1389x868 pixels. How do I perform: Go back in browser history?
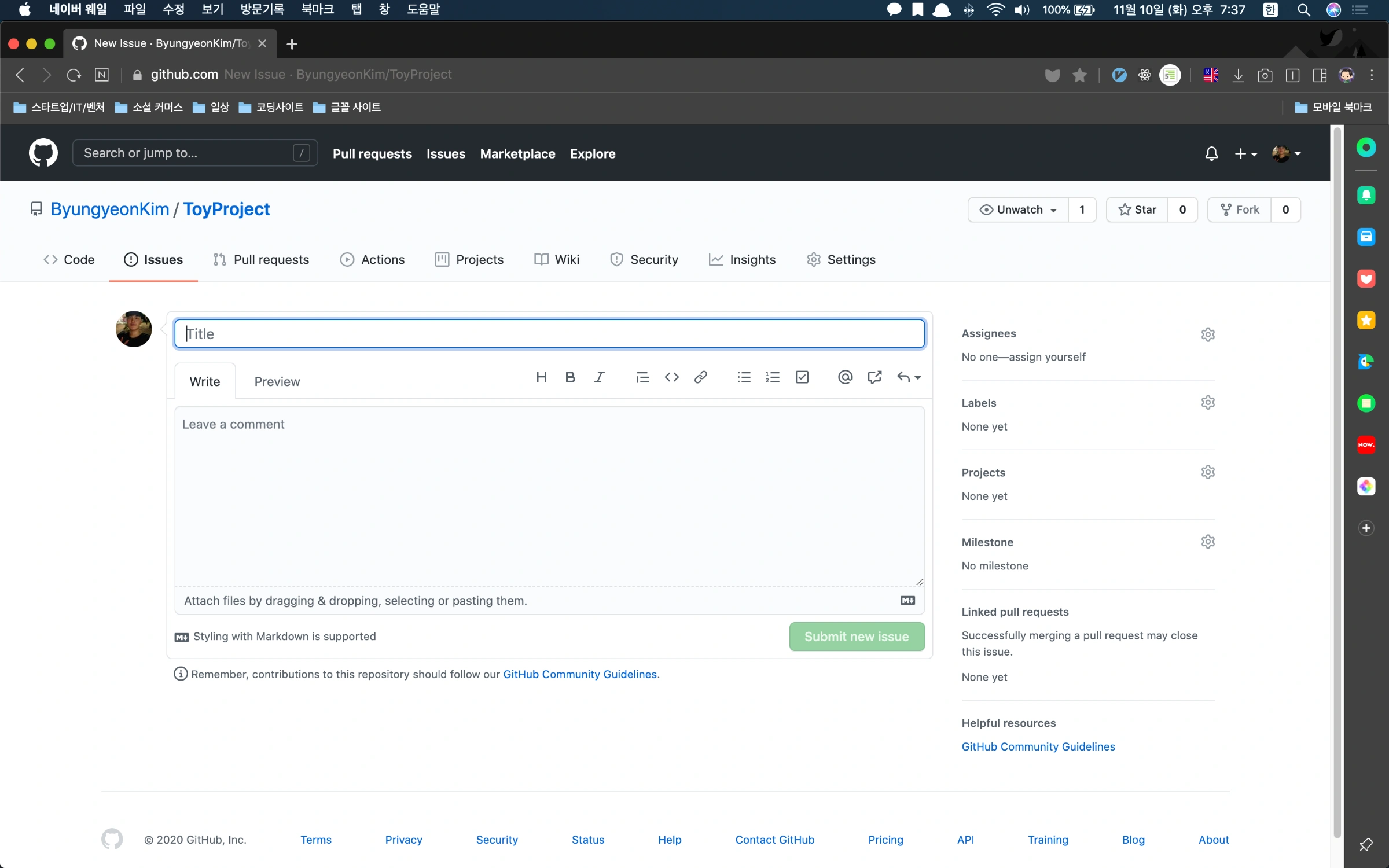[x=20, y=75]
